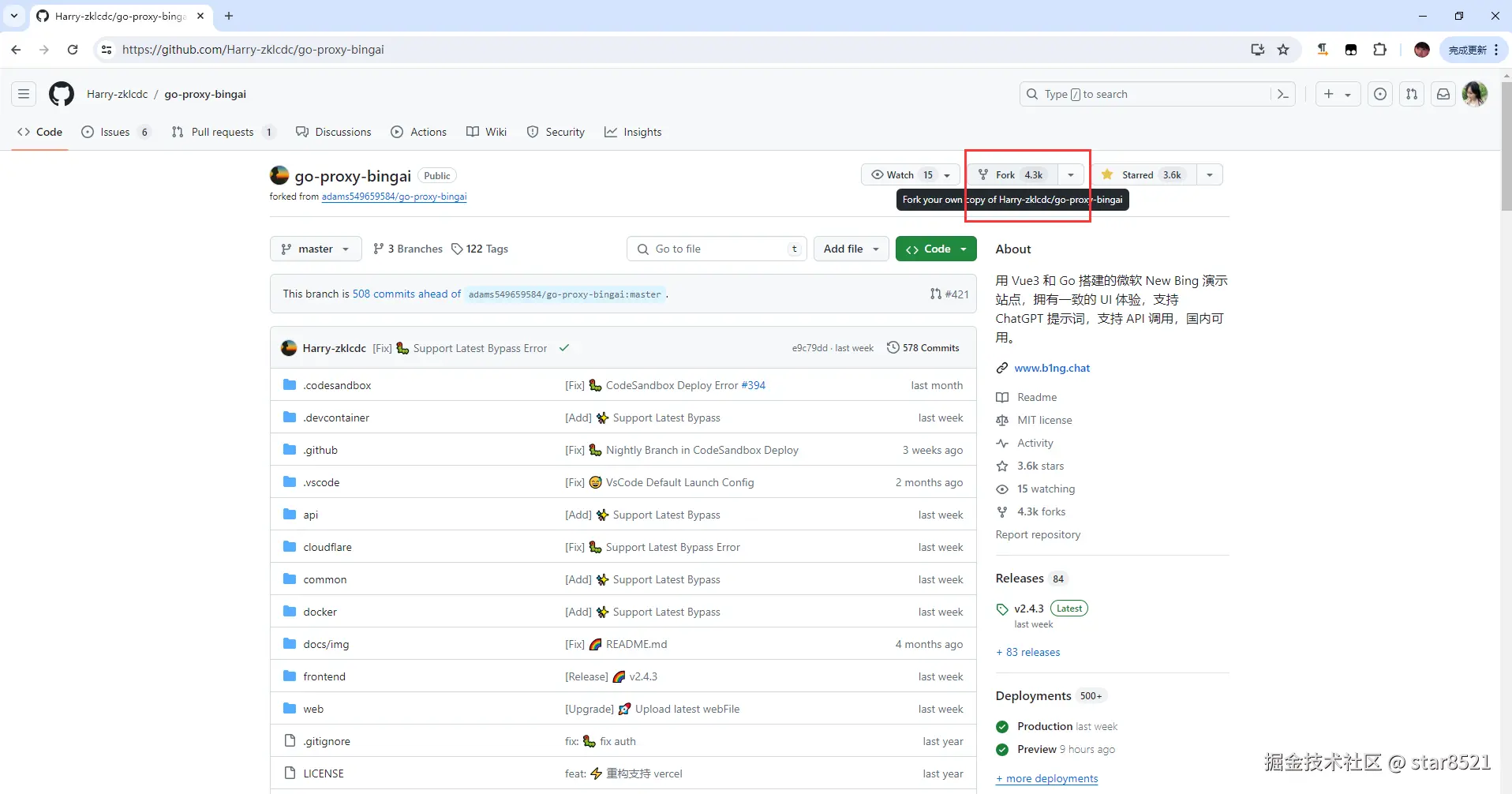1512x794 pixels.
Task: Switch to the Issues tab
Action: pyautogui.click(x=116, y=132)
